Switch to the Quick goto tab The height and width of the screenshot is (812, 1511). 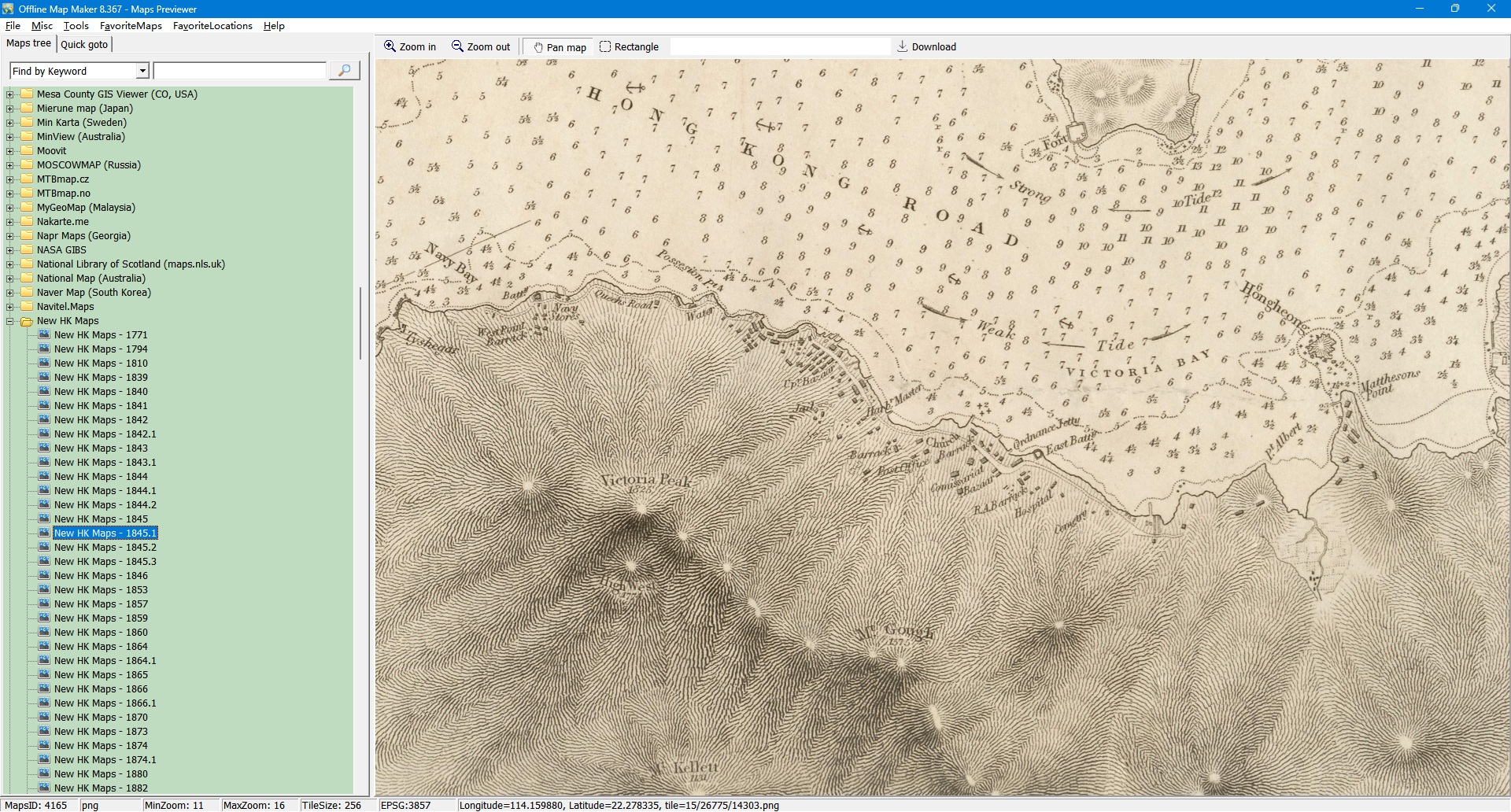click(84, 44)
